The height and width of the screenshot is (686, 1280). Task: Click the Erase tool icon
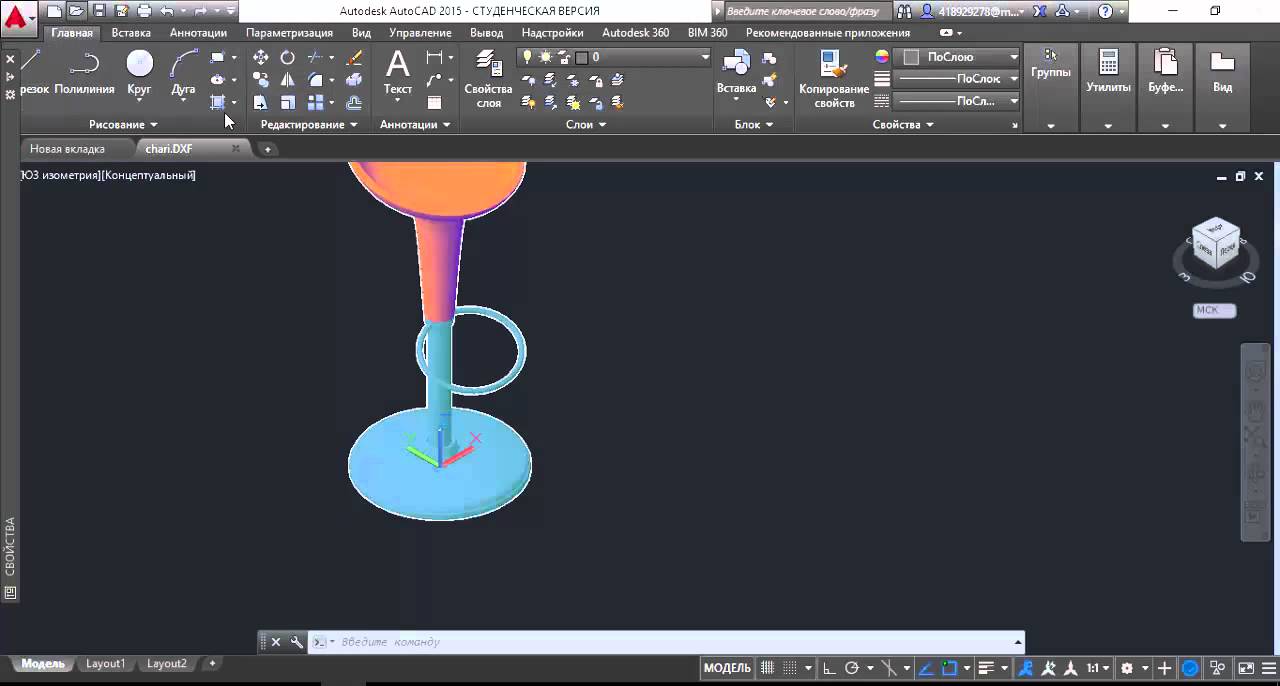pyautogui.click(x=353, y=58)
